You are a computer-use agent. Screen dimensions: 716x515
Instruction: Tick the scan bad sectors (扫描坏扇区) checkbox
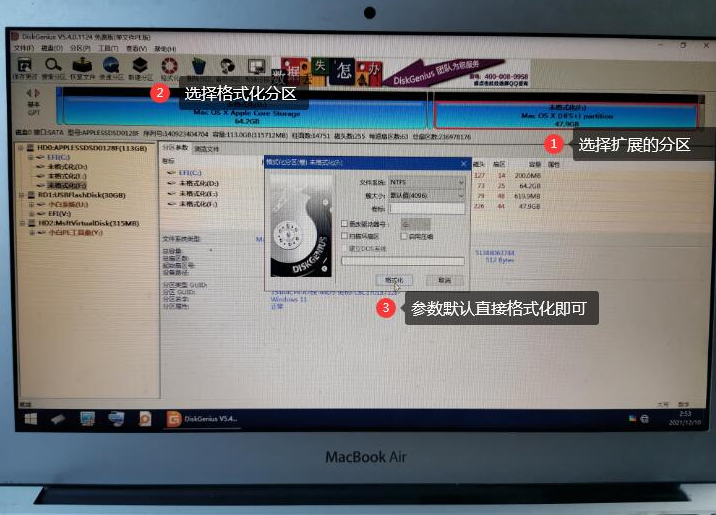point(344,236)
